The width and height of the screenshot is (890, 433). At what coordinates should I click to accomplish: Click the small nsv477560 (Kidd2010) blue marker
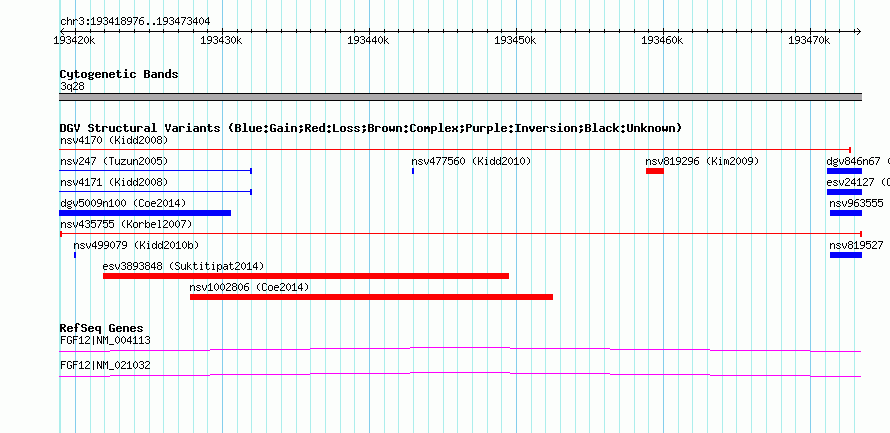point(413,171)
